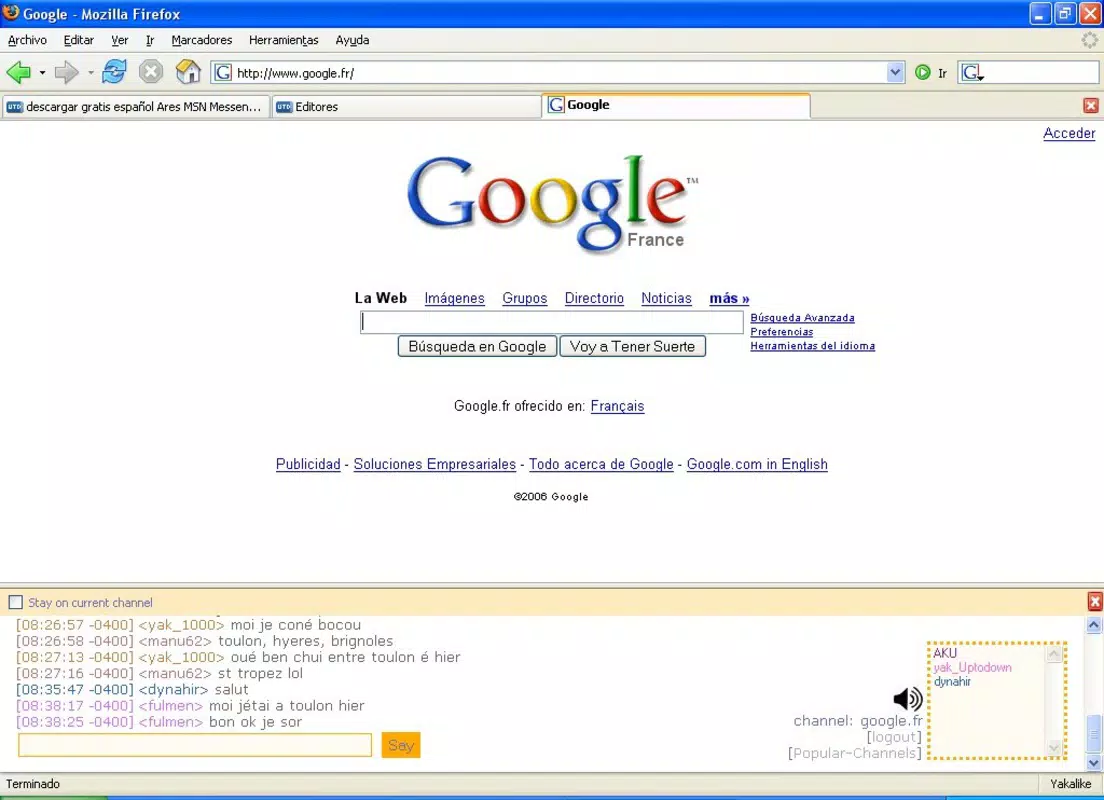1104x800 pixels.
Task: Select user AKU in the chat user list
Action: [945, 653]
